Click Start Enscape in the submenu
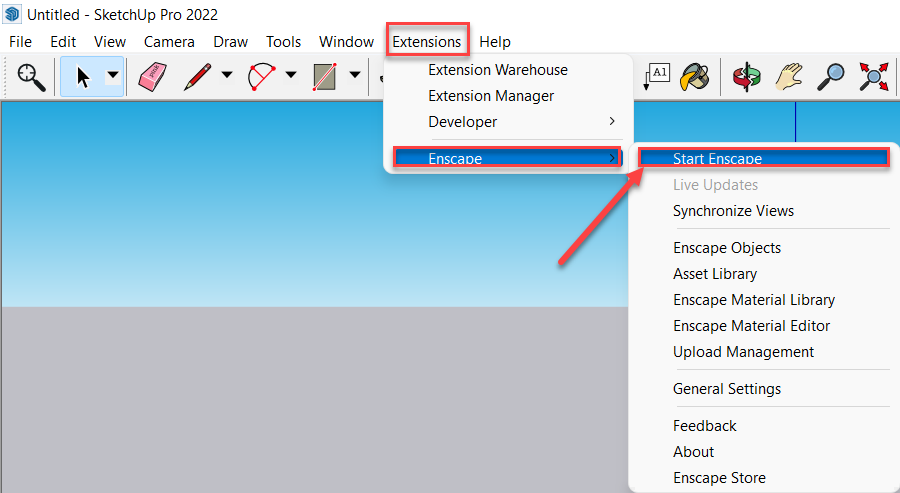The height and width of the screenshot is (493, 900). pos(717,159)
